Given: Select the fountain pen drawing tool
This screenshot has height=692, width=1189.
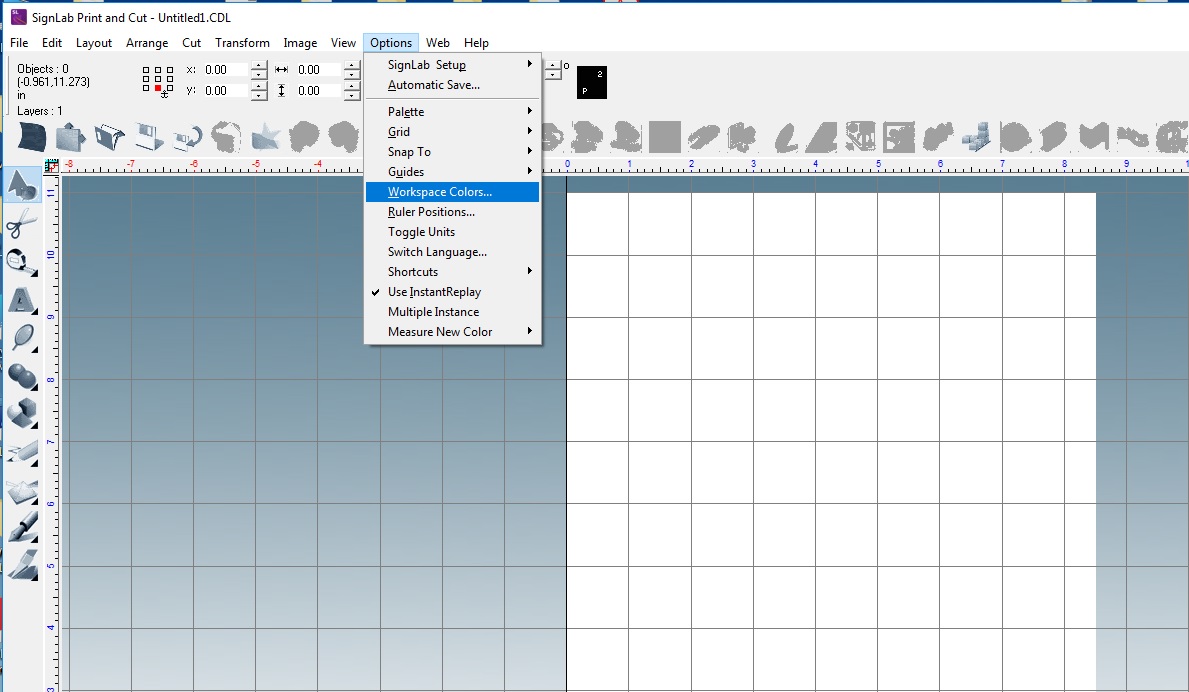Looking at the screenshot, I should click(x=22, y=528).
